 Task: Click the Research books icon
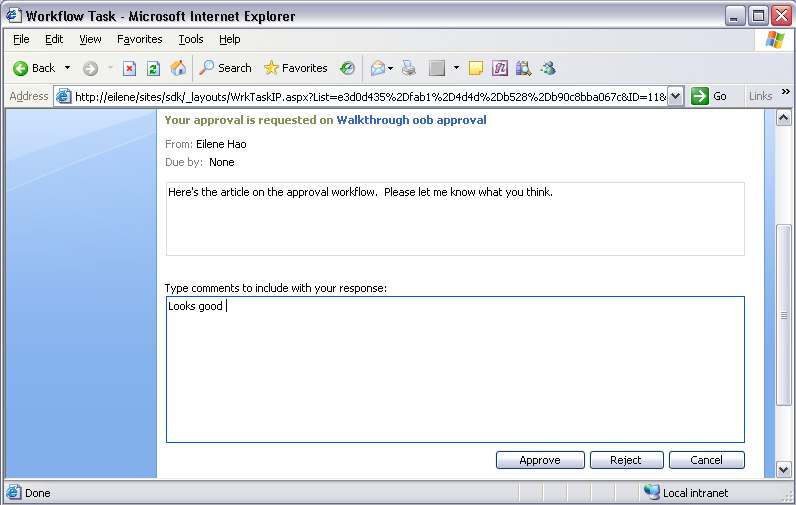click(523, 68)
